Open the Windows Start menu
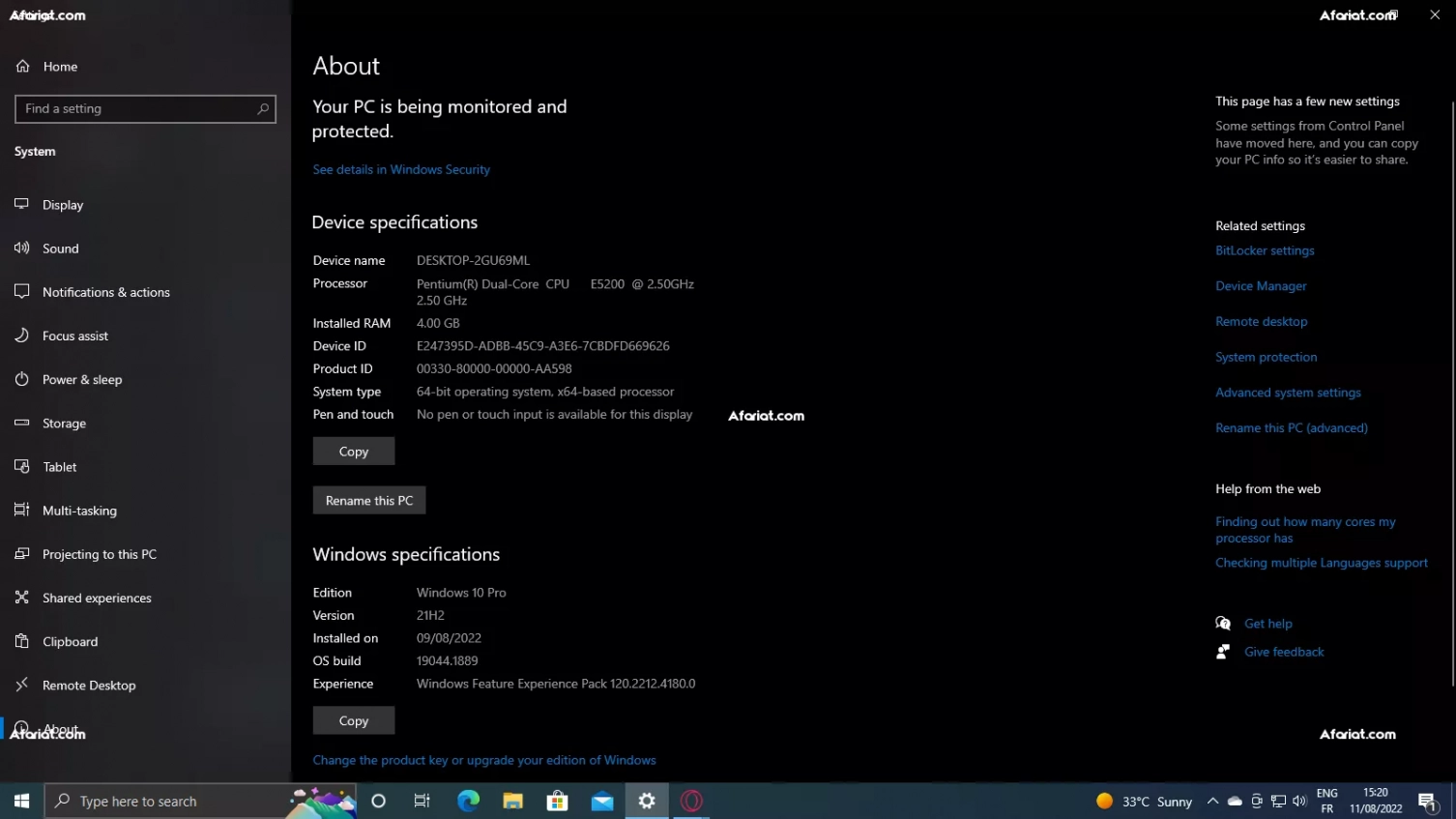The width and height of the screenshot is (1456, 819). (x=21, y=801)
